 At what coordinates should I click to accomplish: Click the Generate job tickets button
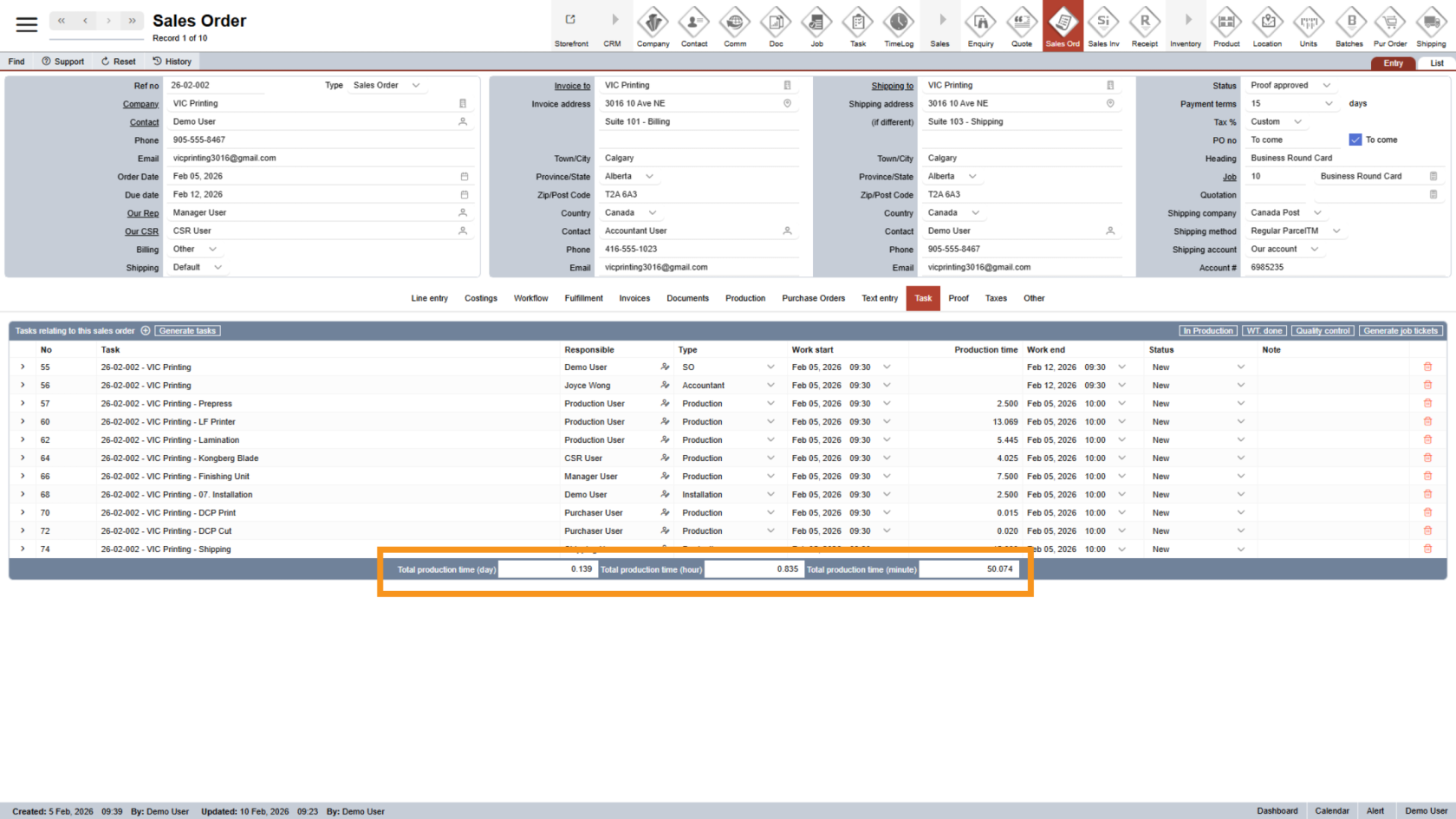[1401, 331]
